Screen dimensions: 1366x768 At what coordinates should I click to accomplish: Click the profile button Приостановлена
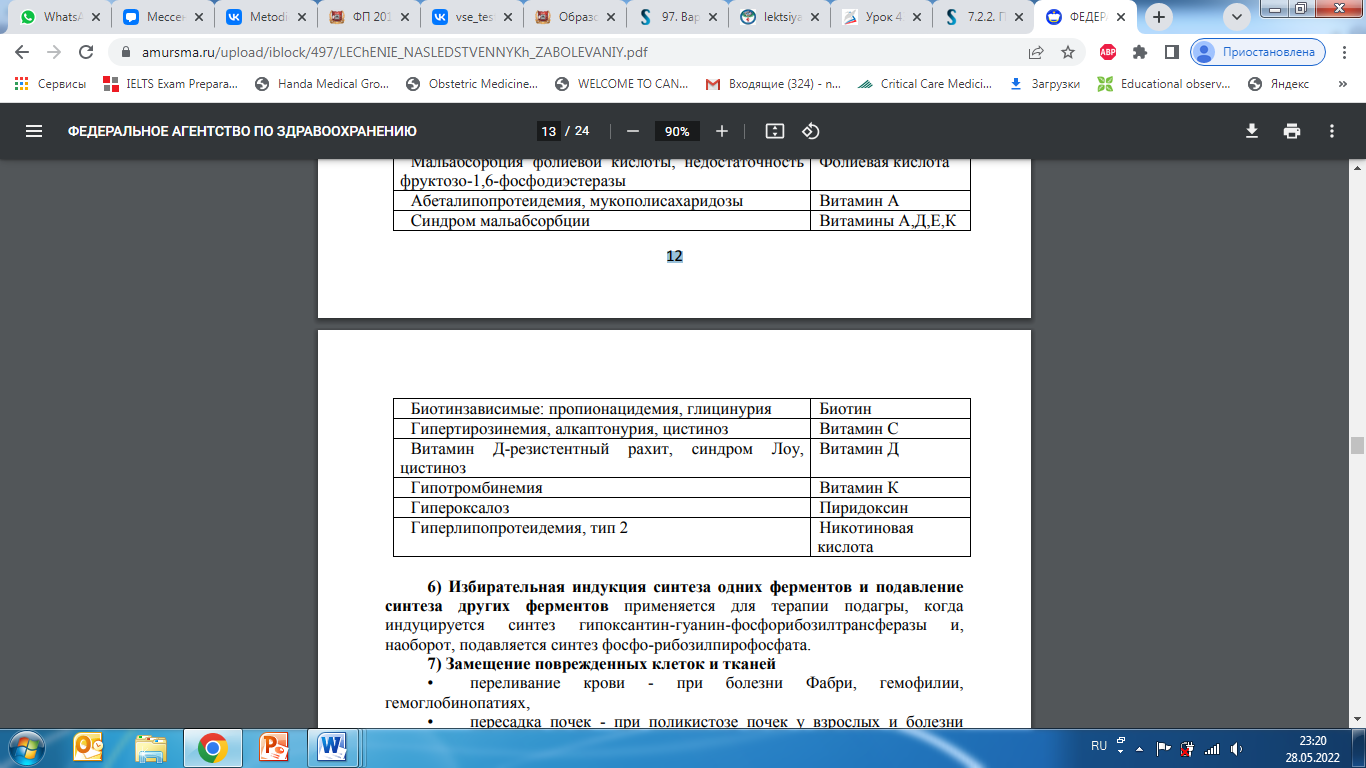(1258, 52)
